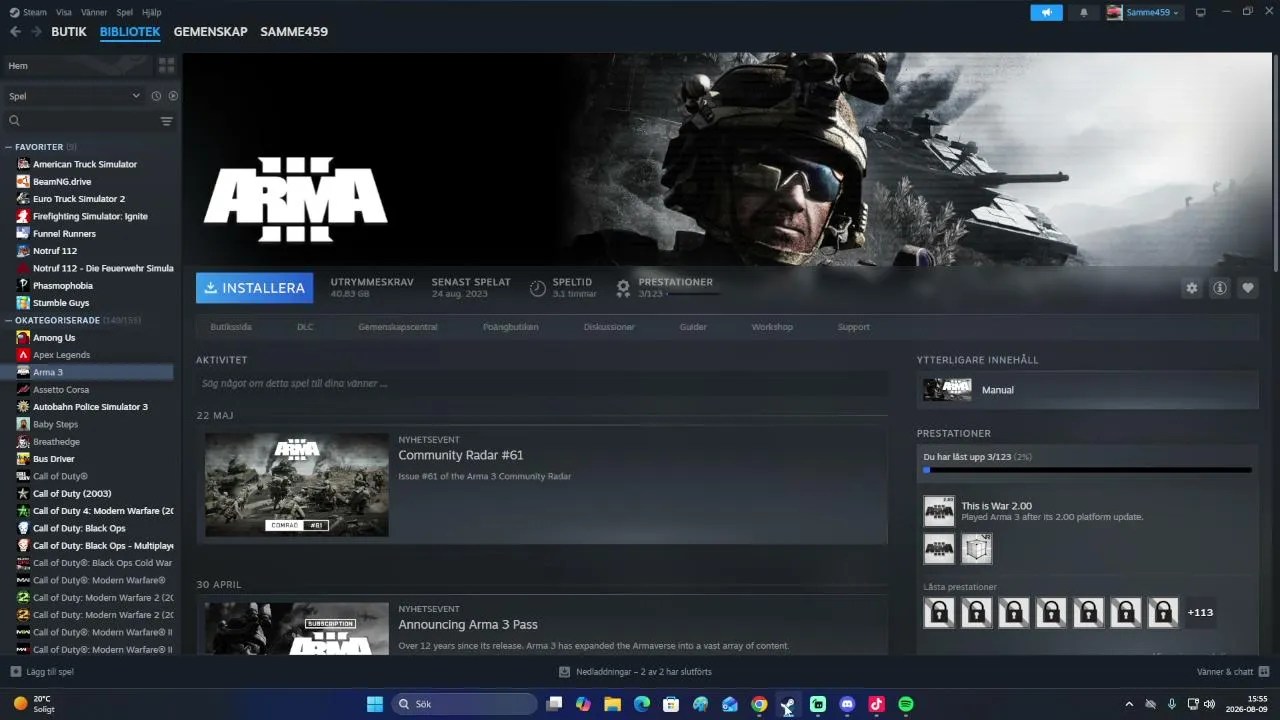Go forward with the right arrow
The width and height of the screenshot is (1280, 720).
(36, 32)
